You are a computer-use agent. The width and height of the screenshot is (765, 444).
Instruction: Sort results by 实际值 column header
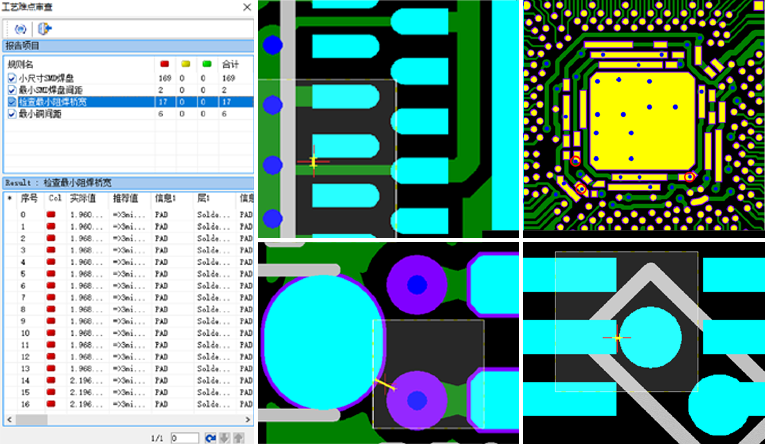coord(86,198)
